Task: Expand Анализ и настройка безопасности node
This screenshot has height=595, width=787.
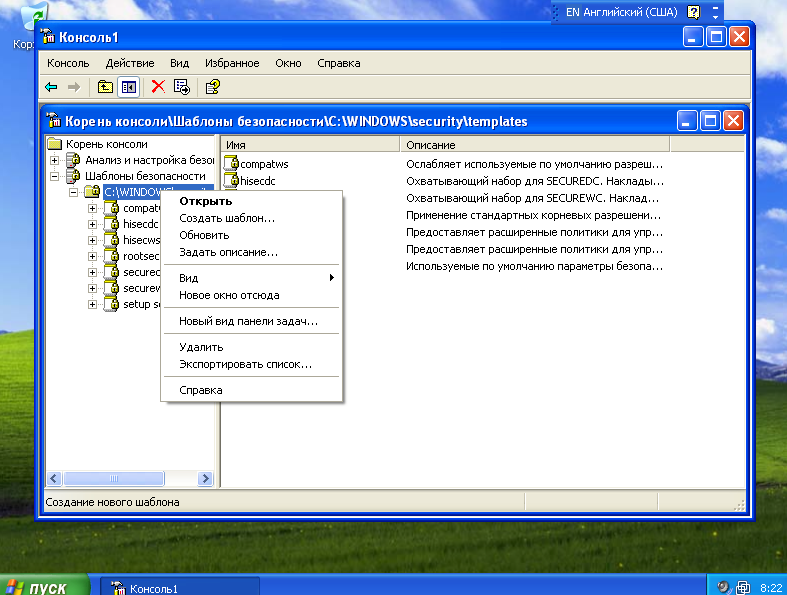Action: (x=54, y=160)
